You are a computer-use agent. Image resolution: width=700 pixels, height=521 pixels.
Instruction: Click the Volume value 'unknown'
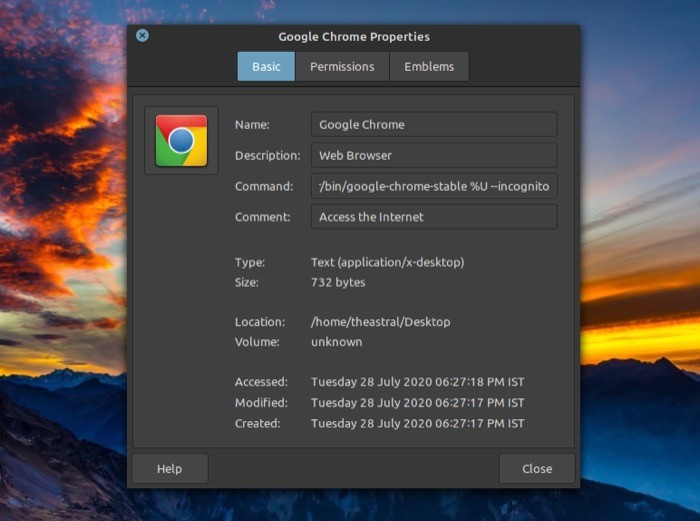[x=337, y=342]
